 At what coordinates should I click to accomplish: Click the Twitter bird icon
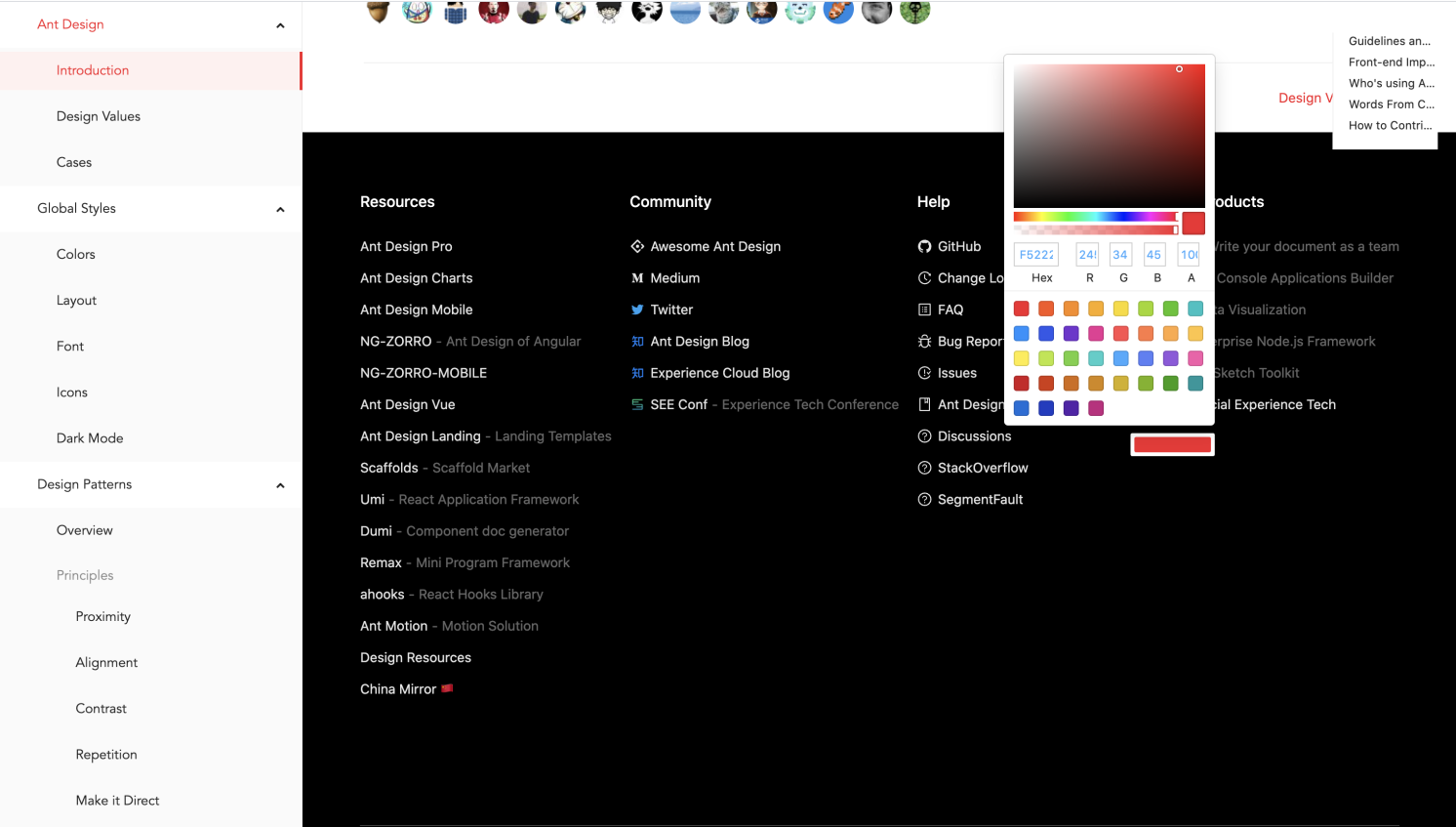click(x=637, y=310)
